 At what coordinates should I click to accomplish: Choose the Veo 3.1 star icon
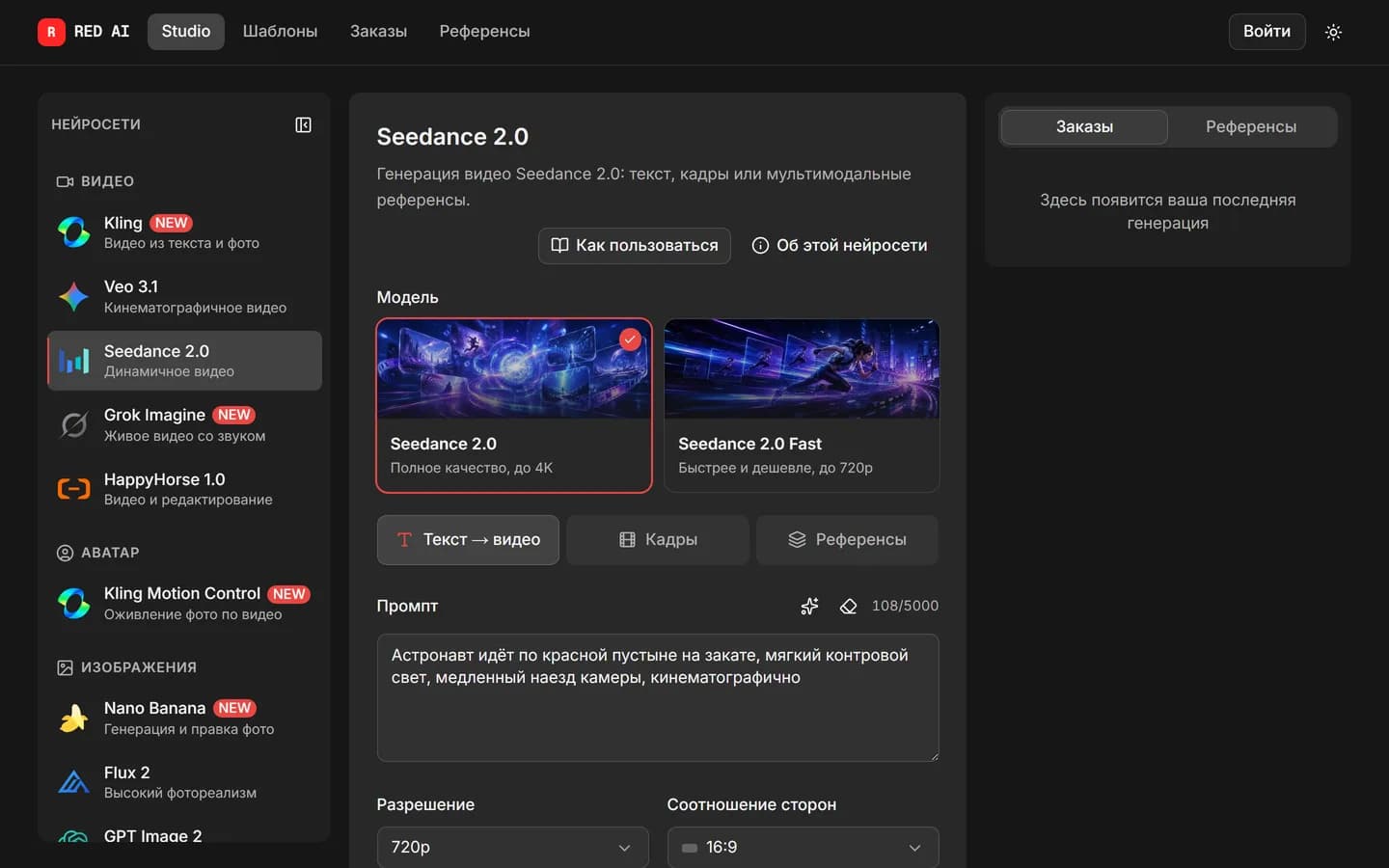[x=73, y=296]
